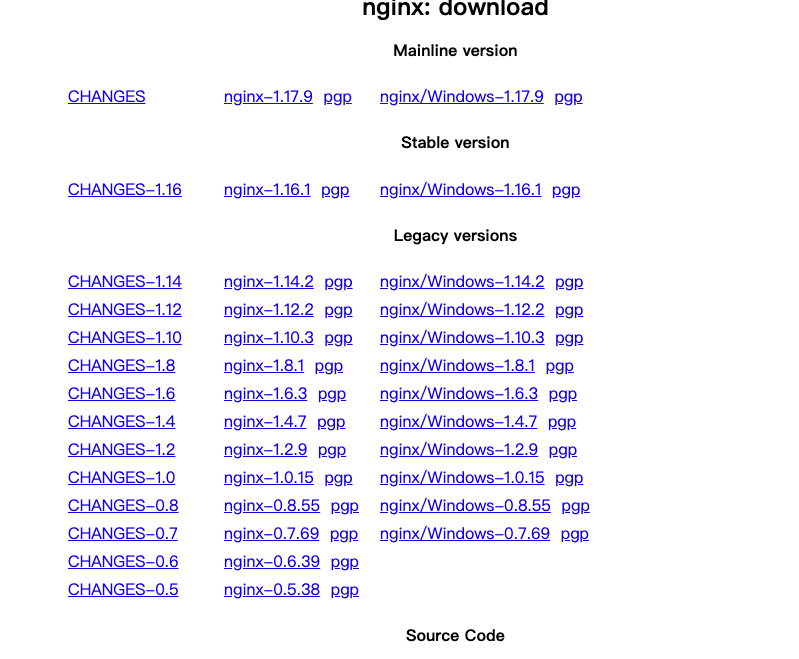Screen dimensions: 799x659
Task: Open pgp link right after nginx-1.14.2 source
Action: point(338,282)
